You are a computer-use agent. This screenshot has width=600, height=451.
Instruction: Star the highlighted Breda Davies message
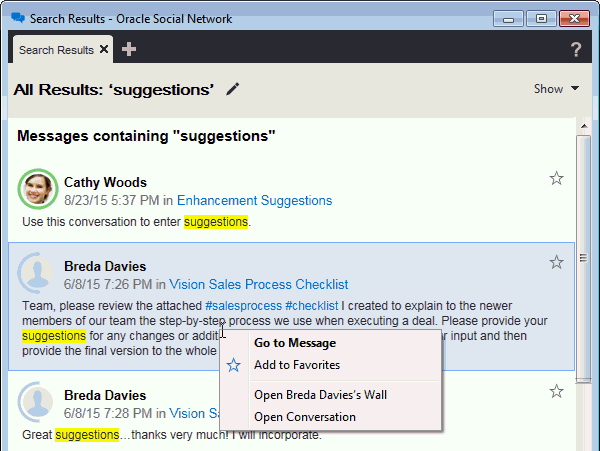[557, 262]
